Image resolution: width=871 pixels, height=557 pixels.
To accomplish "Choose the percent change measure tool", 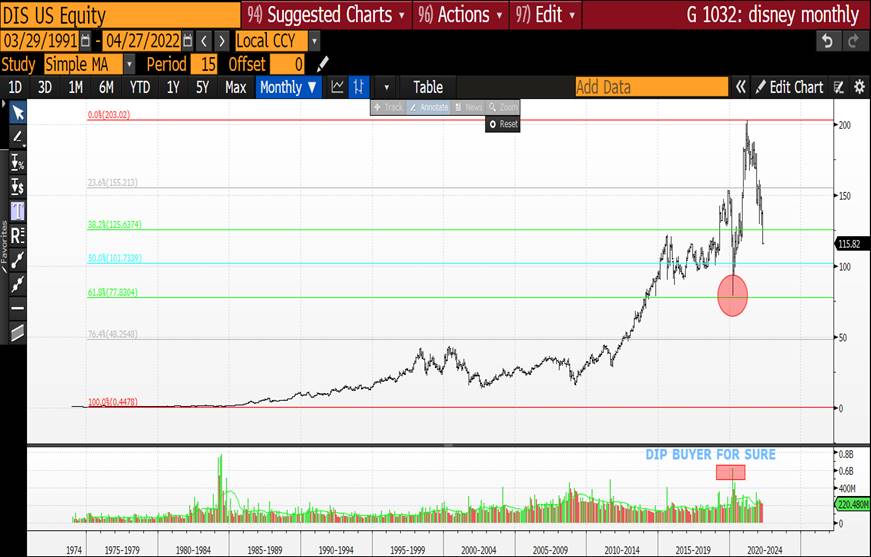I will pyautogui.click(x=18, y=163).
